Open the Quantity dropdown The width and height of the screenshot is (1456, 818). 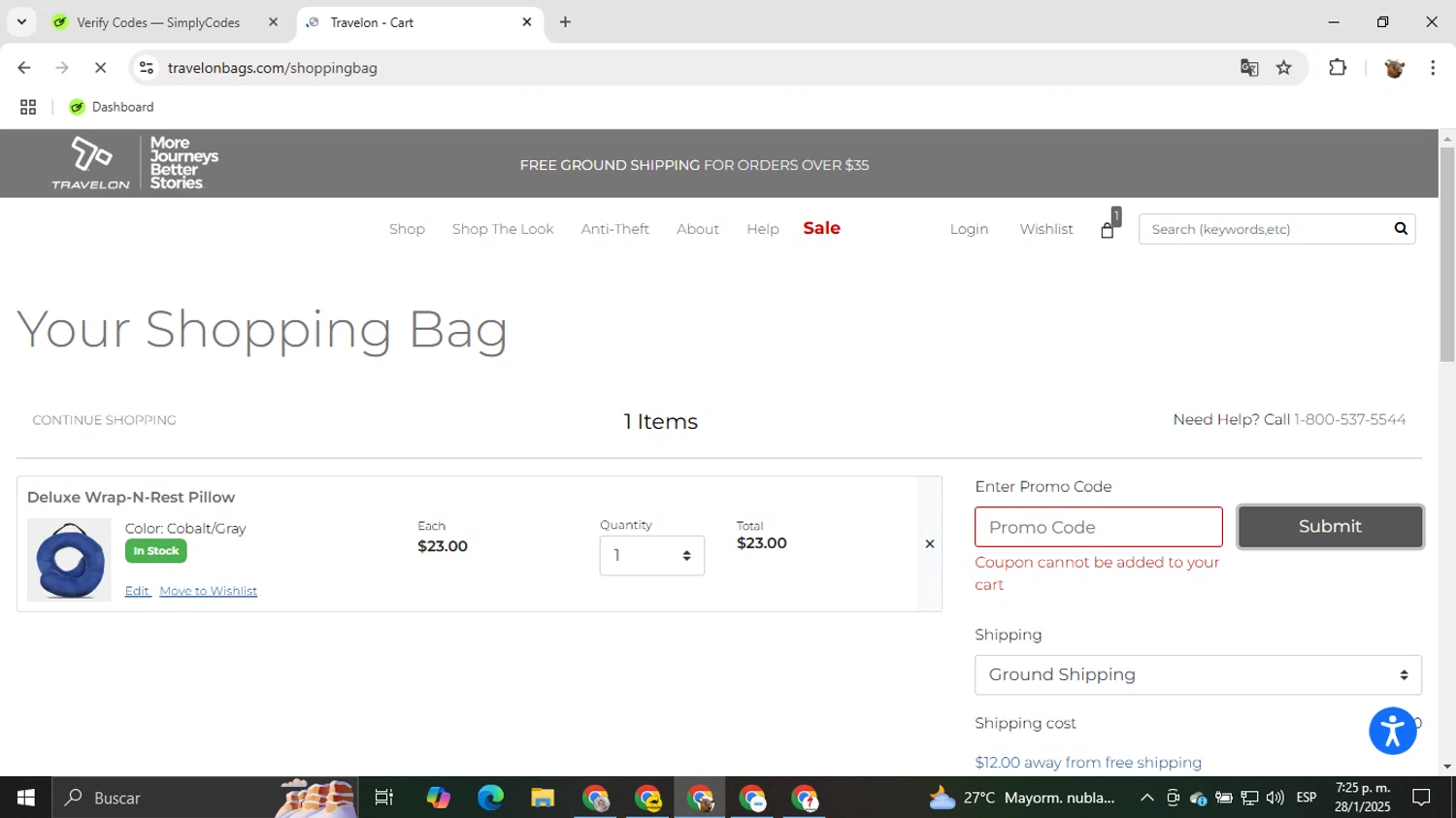(x=652, y=556)
